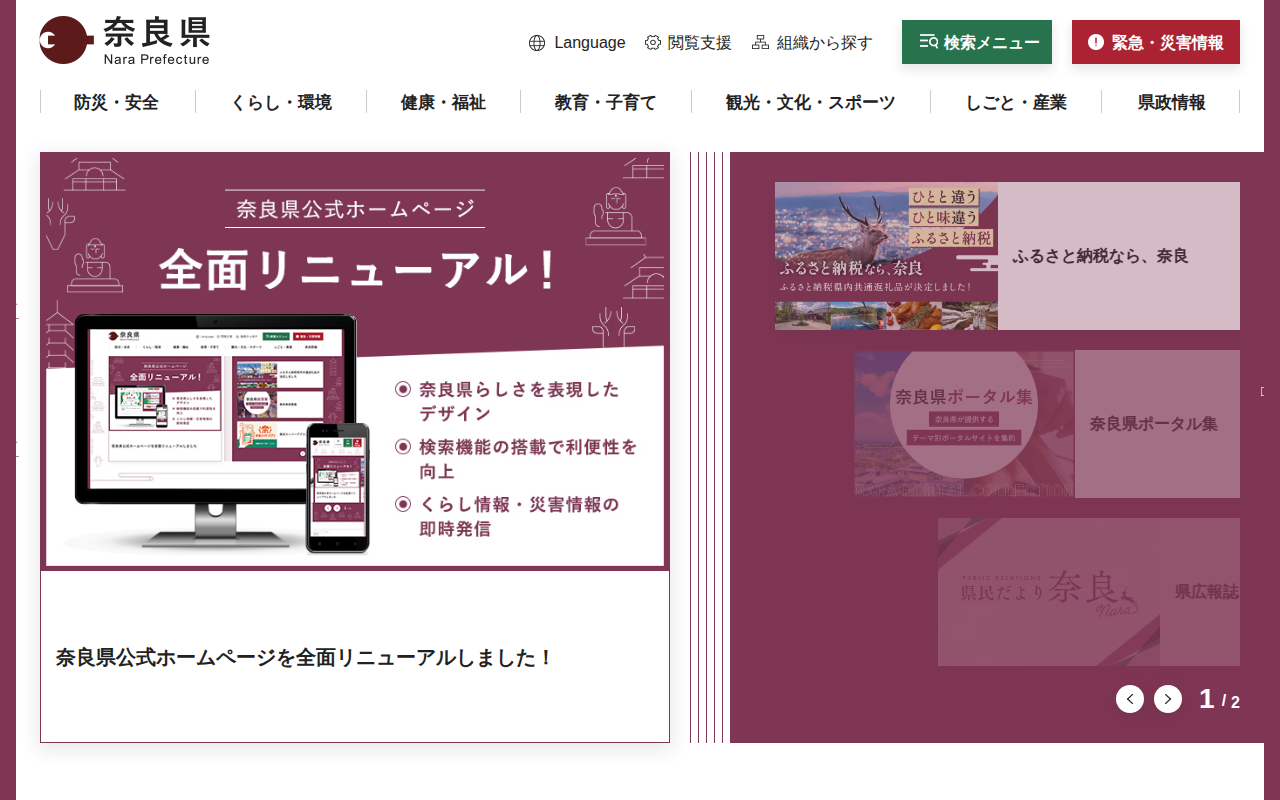Open the 県政情報 menu
The image size is (1280, 800).
tap(1171, 102)
